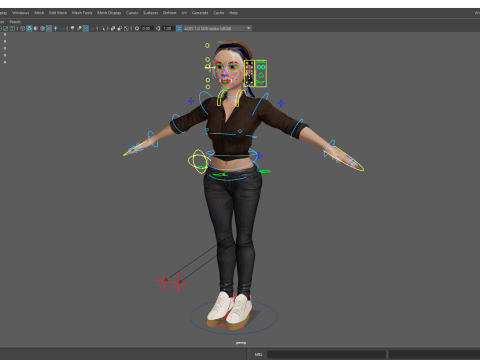Open the Mesh Display menu
The image size is (480, 360).
109,13
